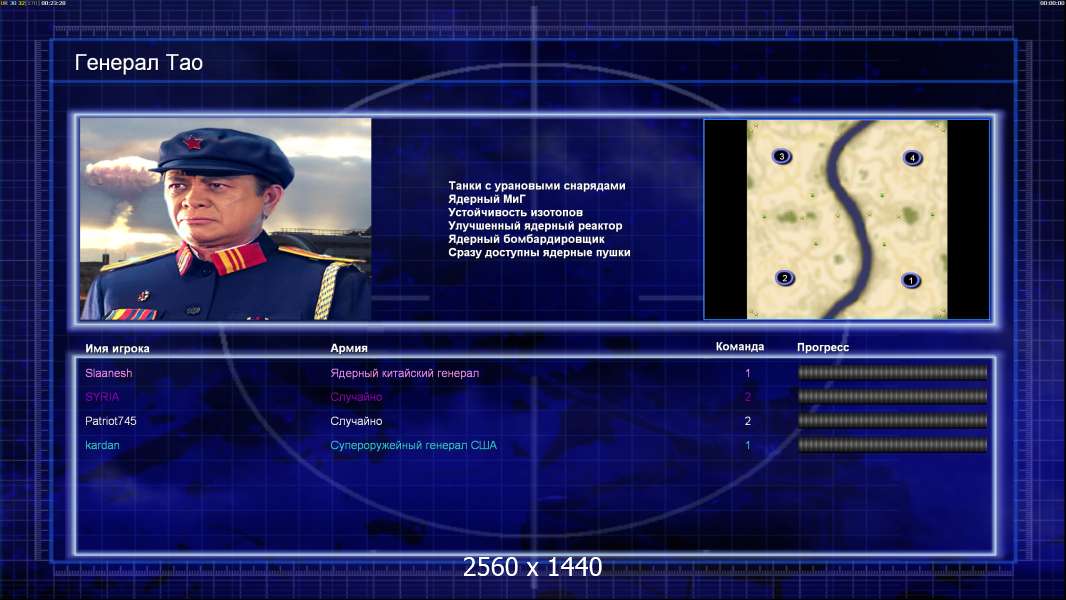
Task: Click kardan's loading progress bar
Action: point(893,445)
